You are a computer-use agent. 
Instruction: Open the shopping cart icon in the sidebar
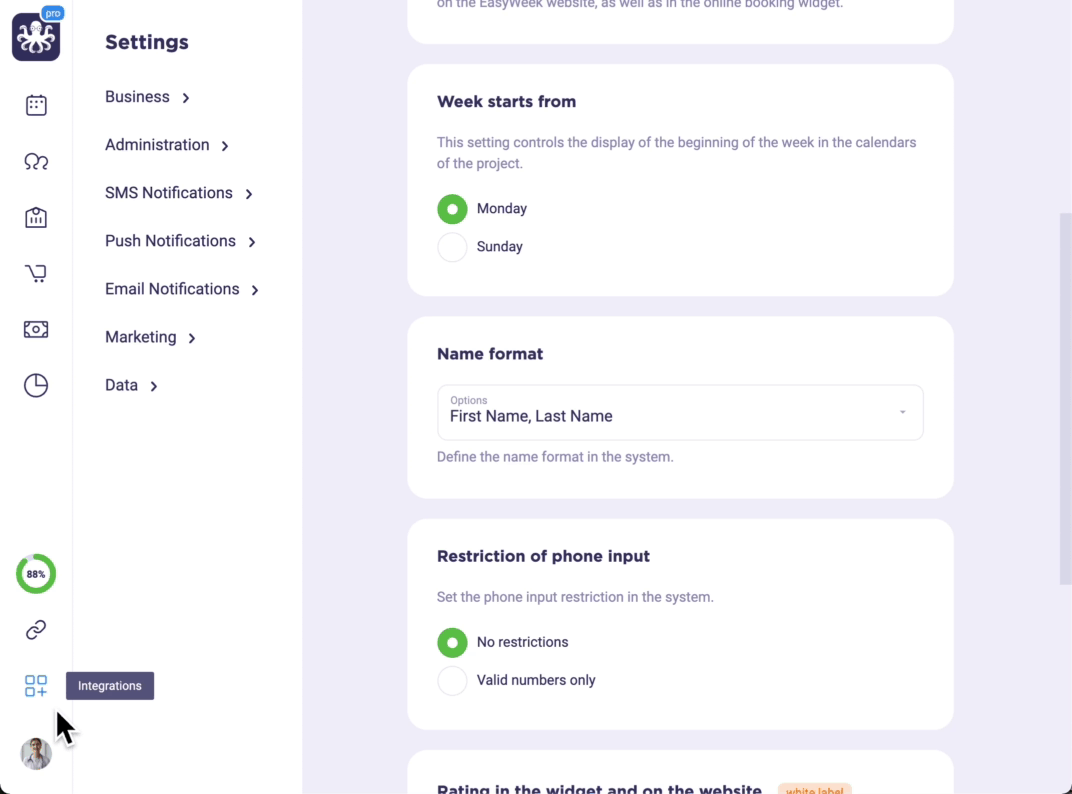tap(36, 274)
